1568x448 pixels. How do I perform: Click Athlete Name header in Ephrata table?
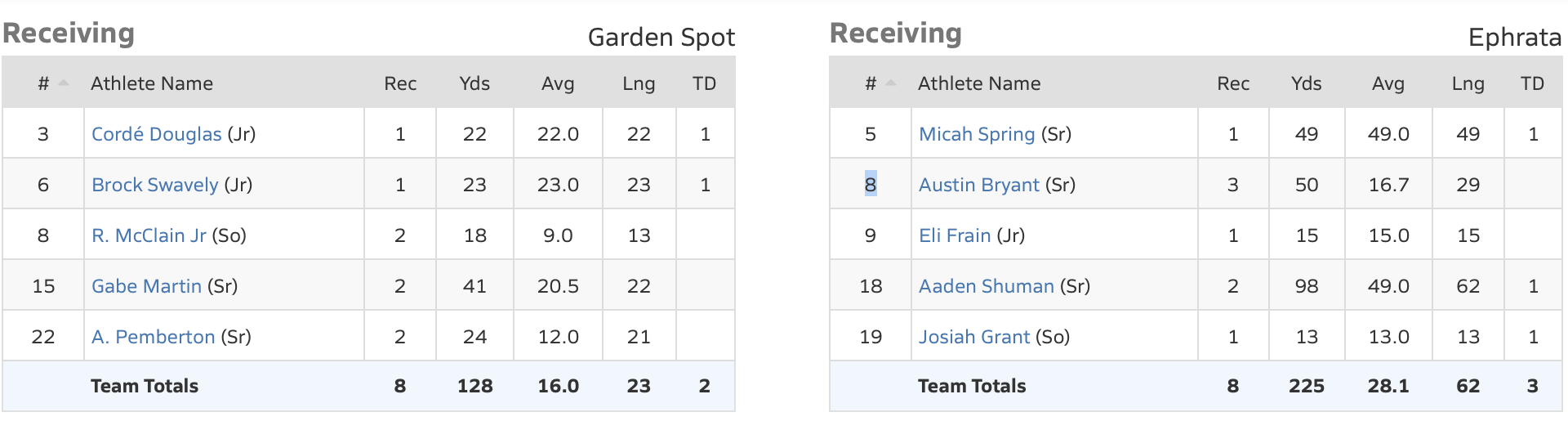978,83
